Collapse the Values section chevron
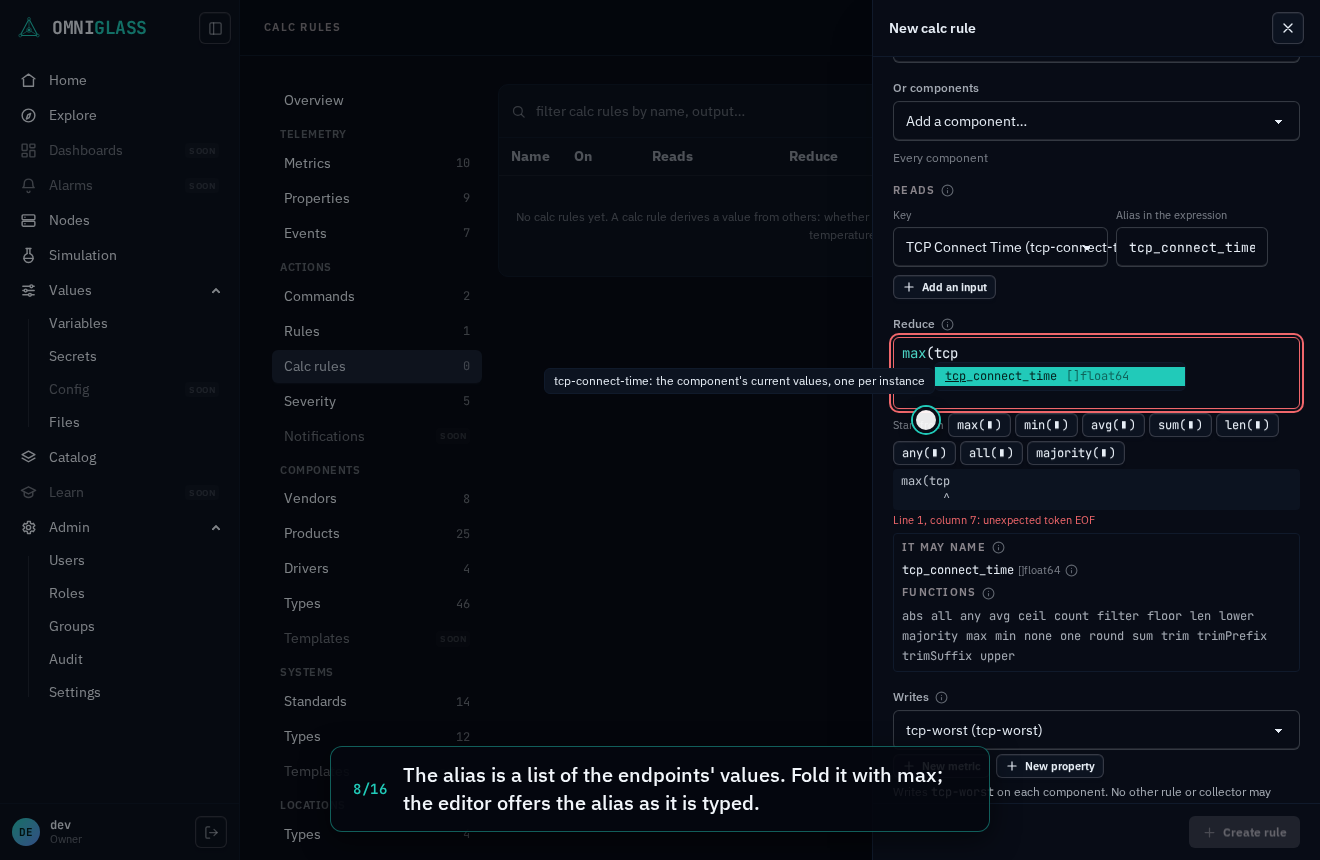 click(216, 290)
